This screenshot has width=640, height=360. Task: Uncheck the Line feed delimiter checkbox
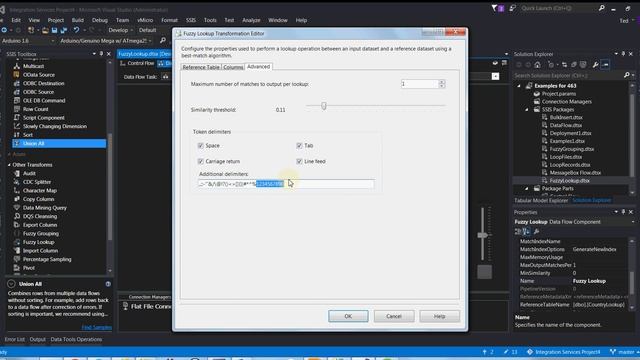click(x=299, y=162)
